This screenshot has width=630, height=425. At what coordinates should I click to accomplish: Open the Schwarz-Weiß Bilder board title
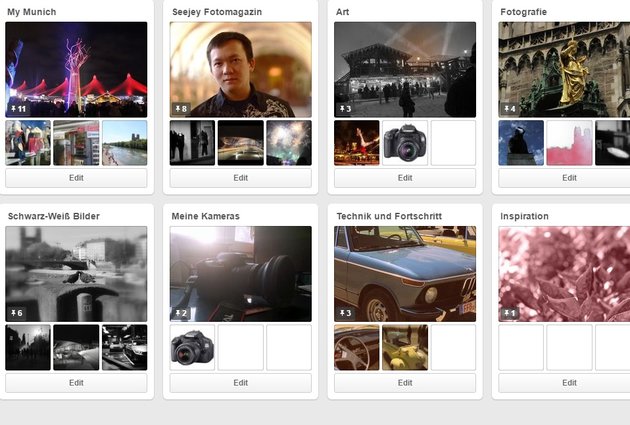pyautogui.click(x=54, y=216)
